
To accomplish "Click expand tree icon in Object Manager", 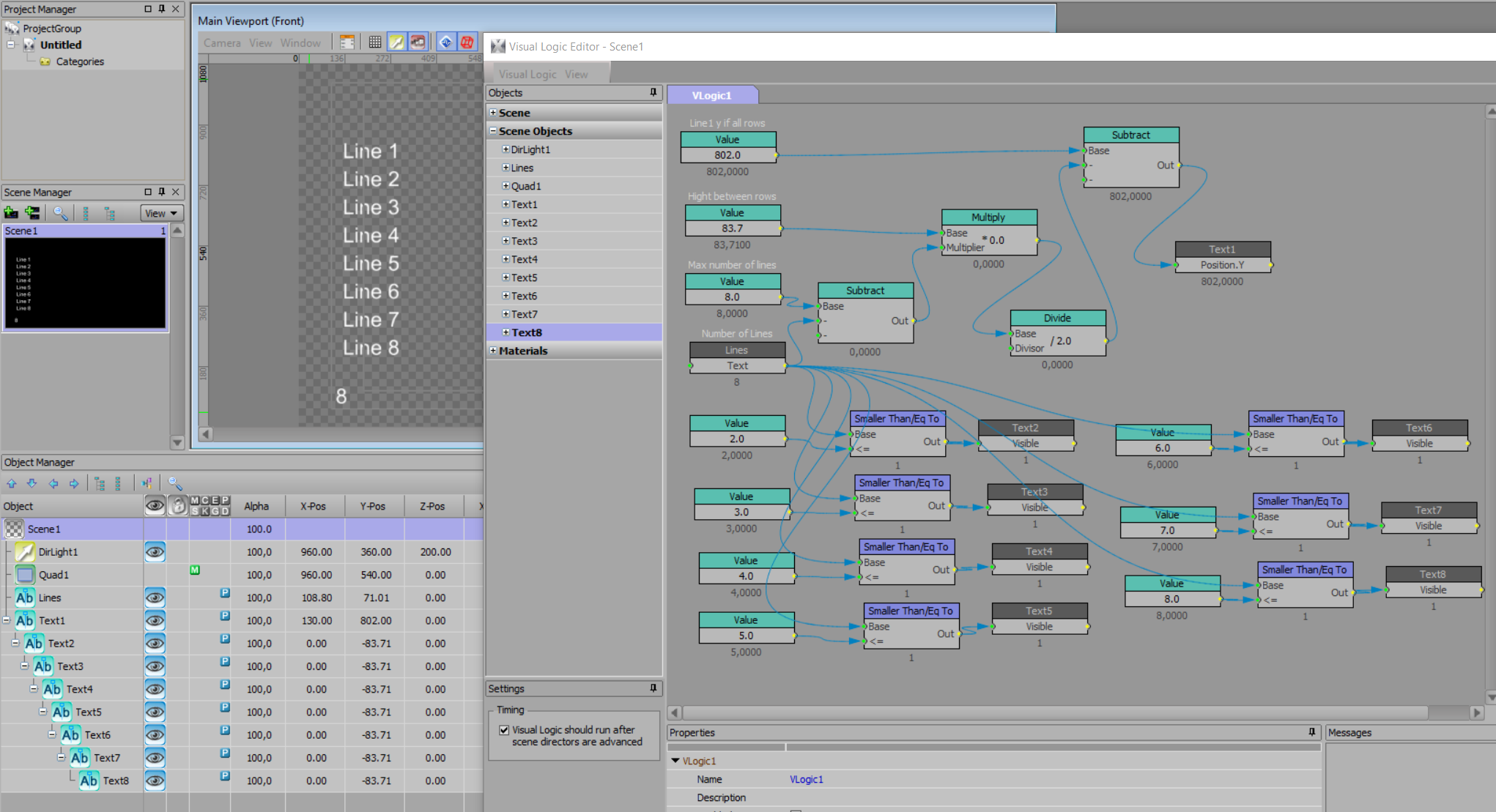I will [100, 483].
